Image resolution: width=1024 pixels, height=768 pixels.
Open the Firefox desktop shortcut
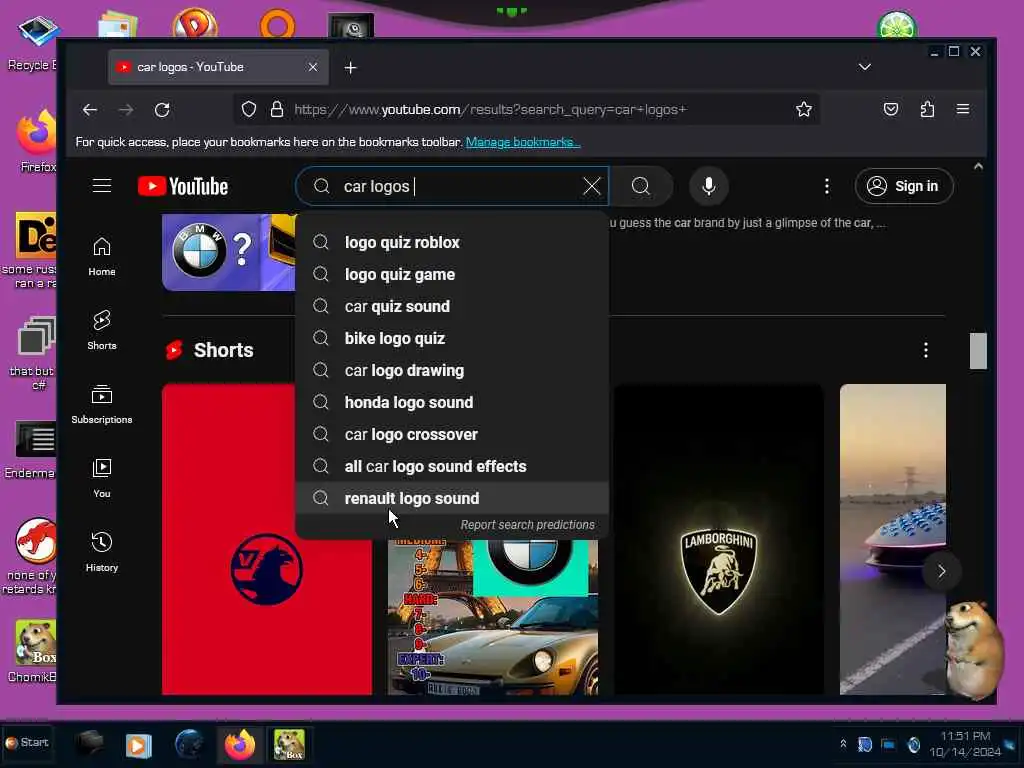click(37, 142)
